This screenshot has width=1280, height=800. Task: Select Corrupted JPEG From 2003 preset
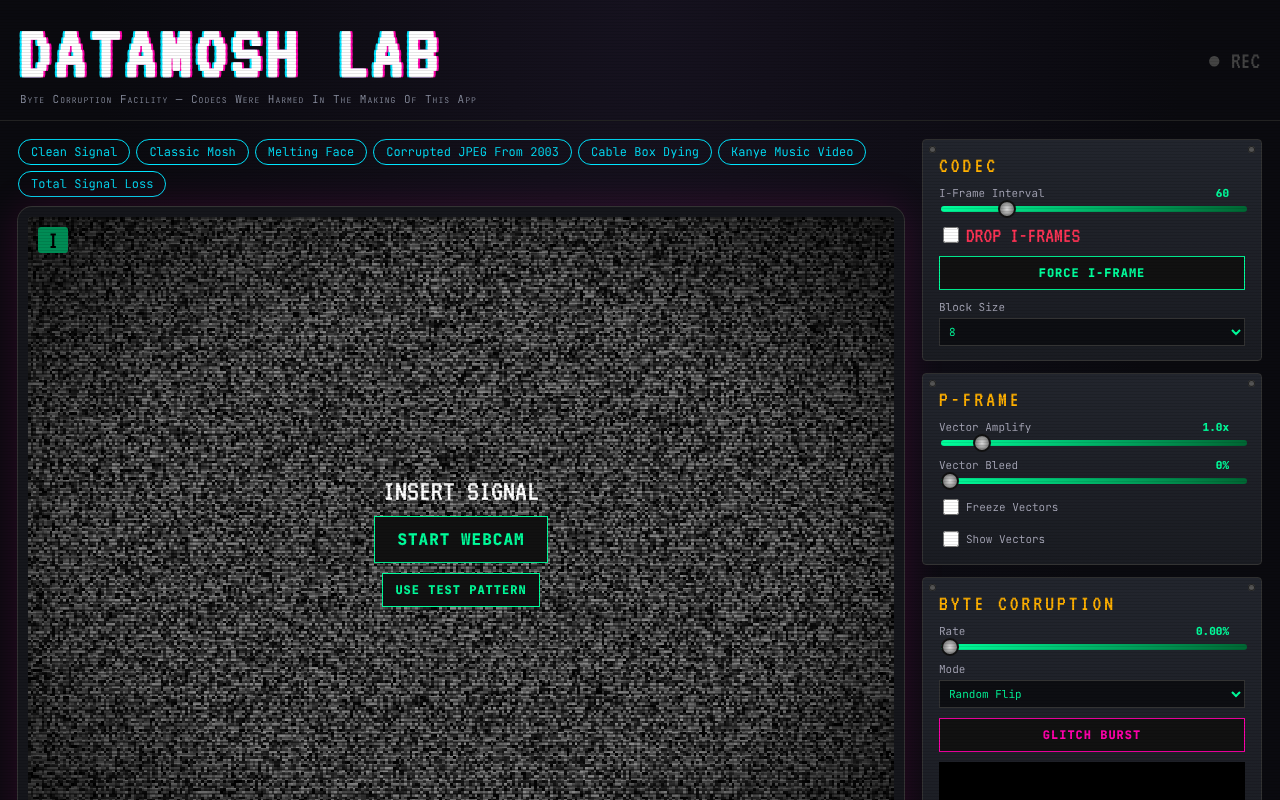coord(472,152)
